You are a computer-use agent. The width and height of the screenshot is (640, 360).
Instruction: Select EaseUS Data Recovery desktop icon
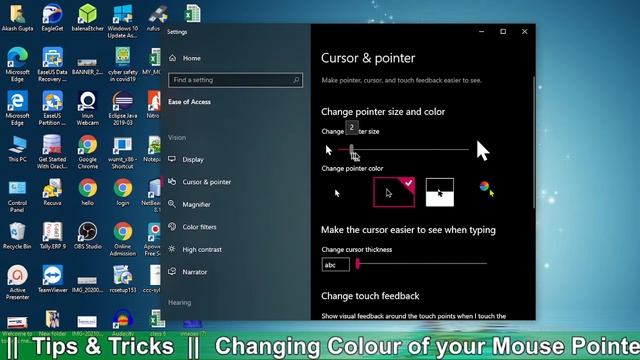(52, 64)
